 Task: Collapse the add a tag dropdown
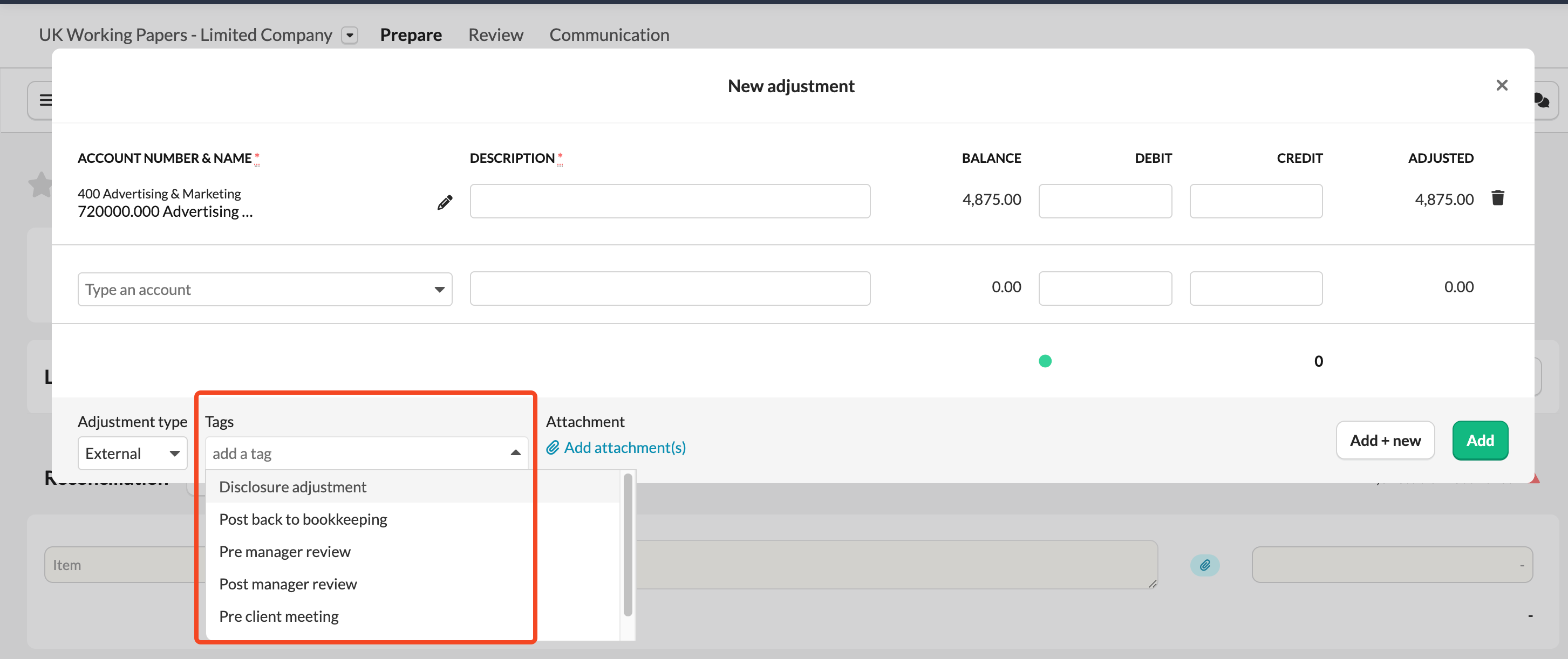point(515,452)
